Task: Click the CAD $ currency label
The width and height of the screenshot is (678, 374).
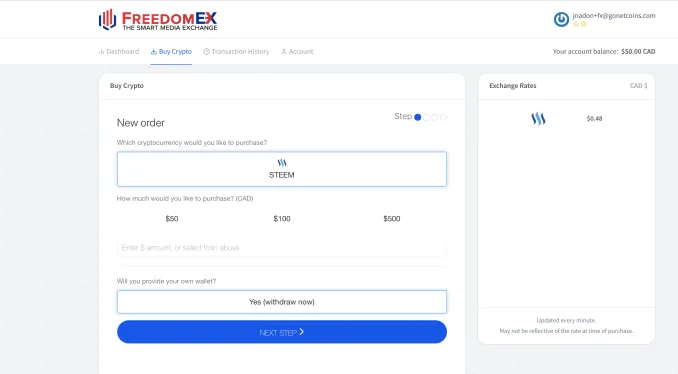Action: click(639, 86)
